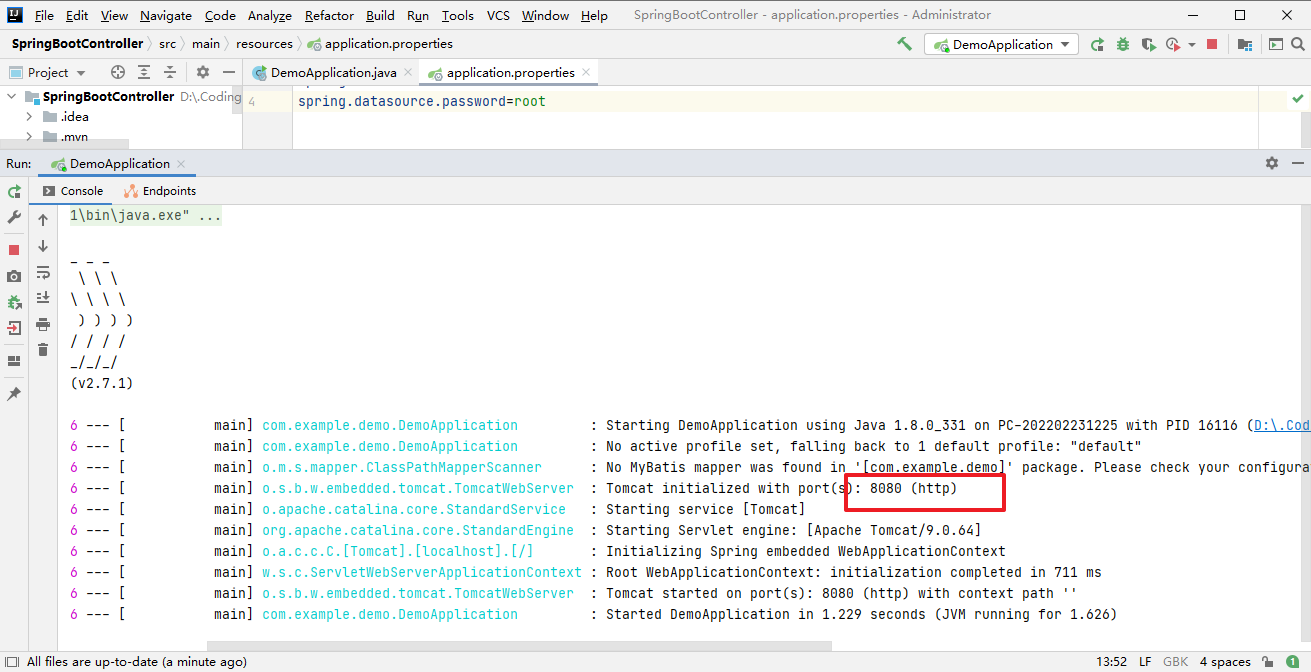
Task: Click the up-the-stack-trace arrow in console
Action: [43, 220]
